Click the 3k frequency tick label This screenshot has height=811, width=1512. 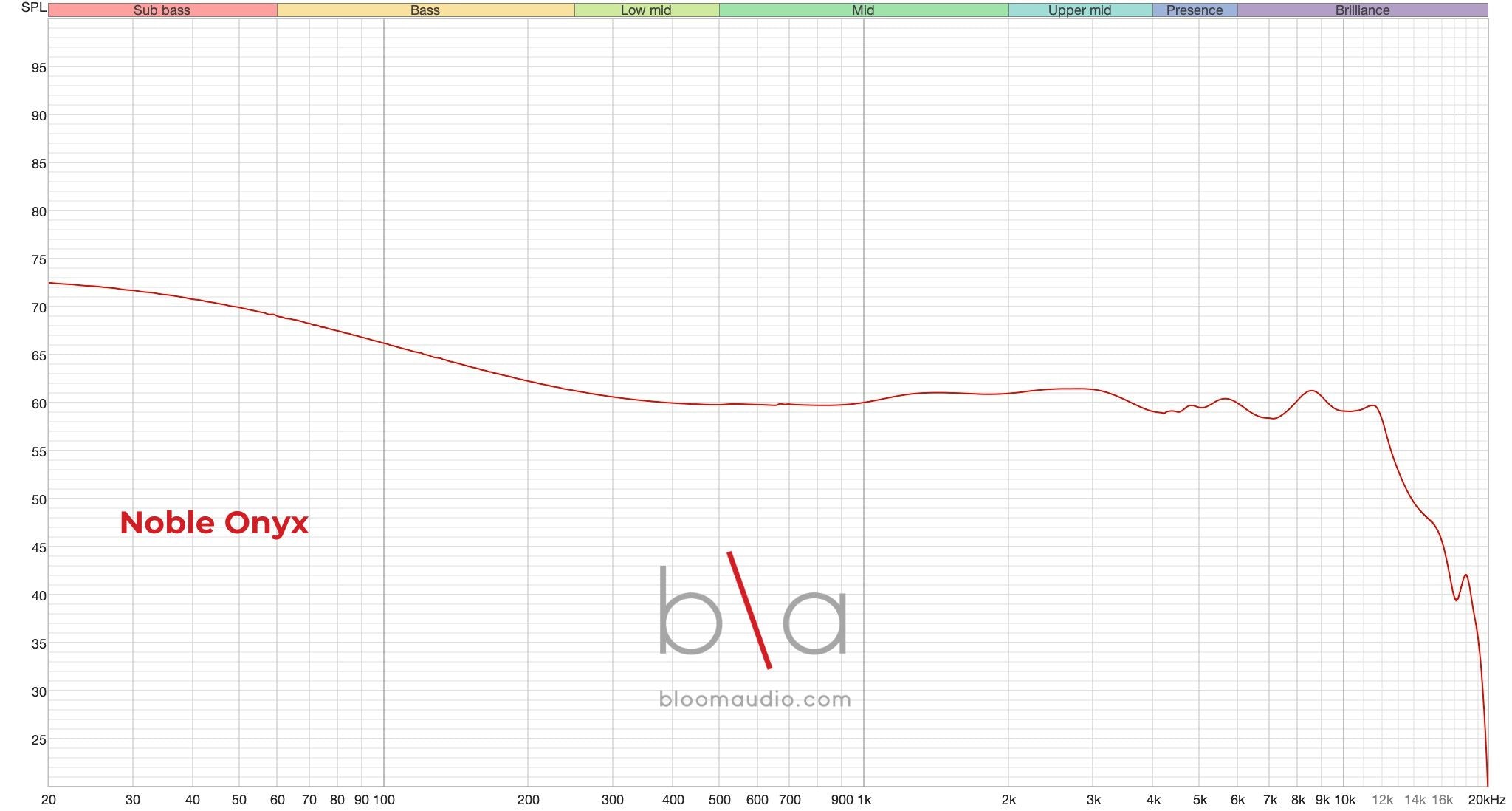[1093, 800]
